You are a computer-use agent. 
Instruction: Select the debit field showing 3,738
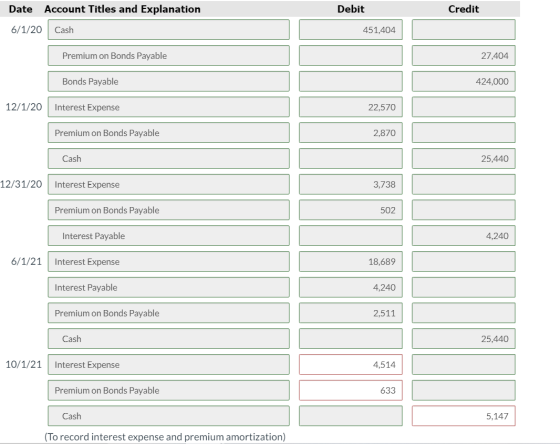351,184
